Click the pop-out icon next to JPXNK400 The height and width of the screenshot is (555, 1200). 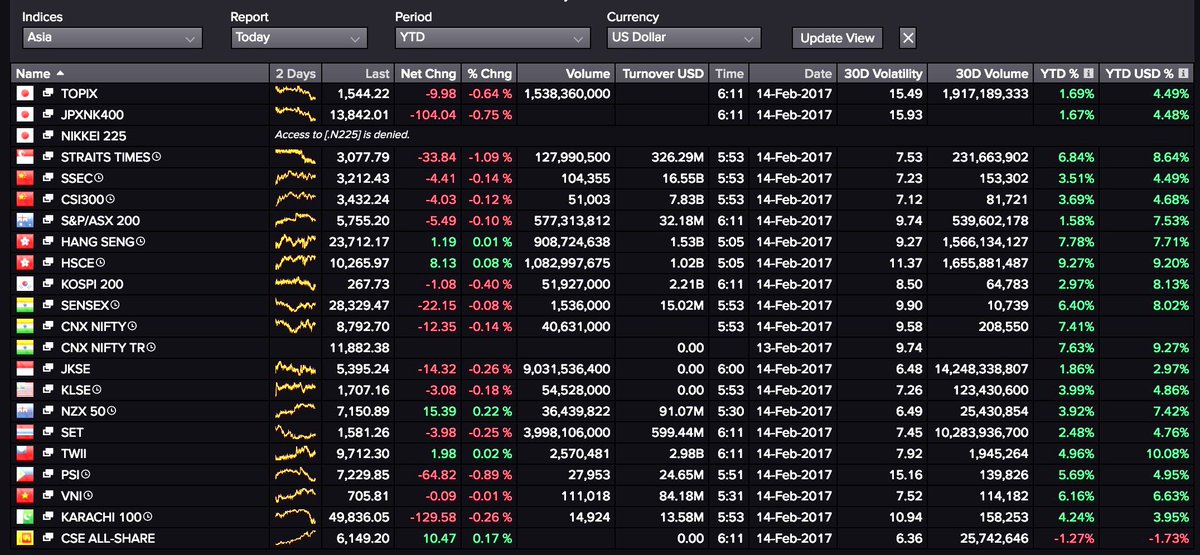point(48,114)
